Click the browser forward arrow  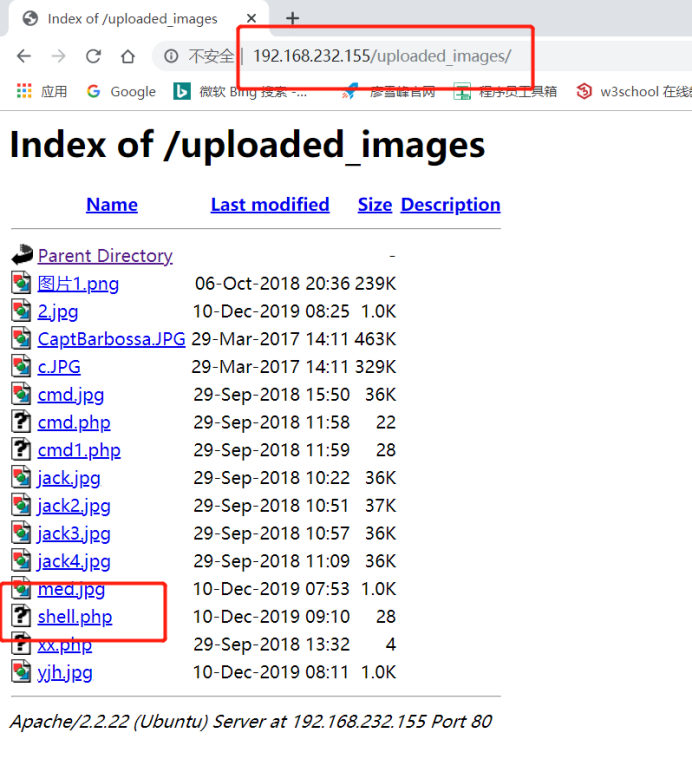(59, 56)
